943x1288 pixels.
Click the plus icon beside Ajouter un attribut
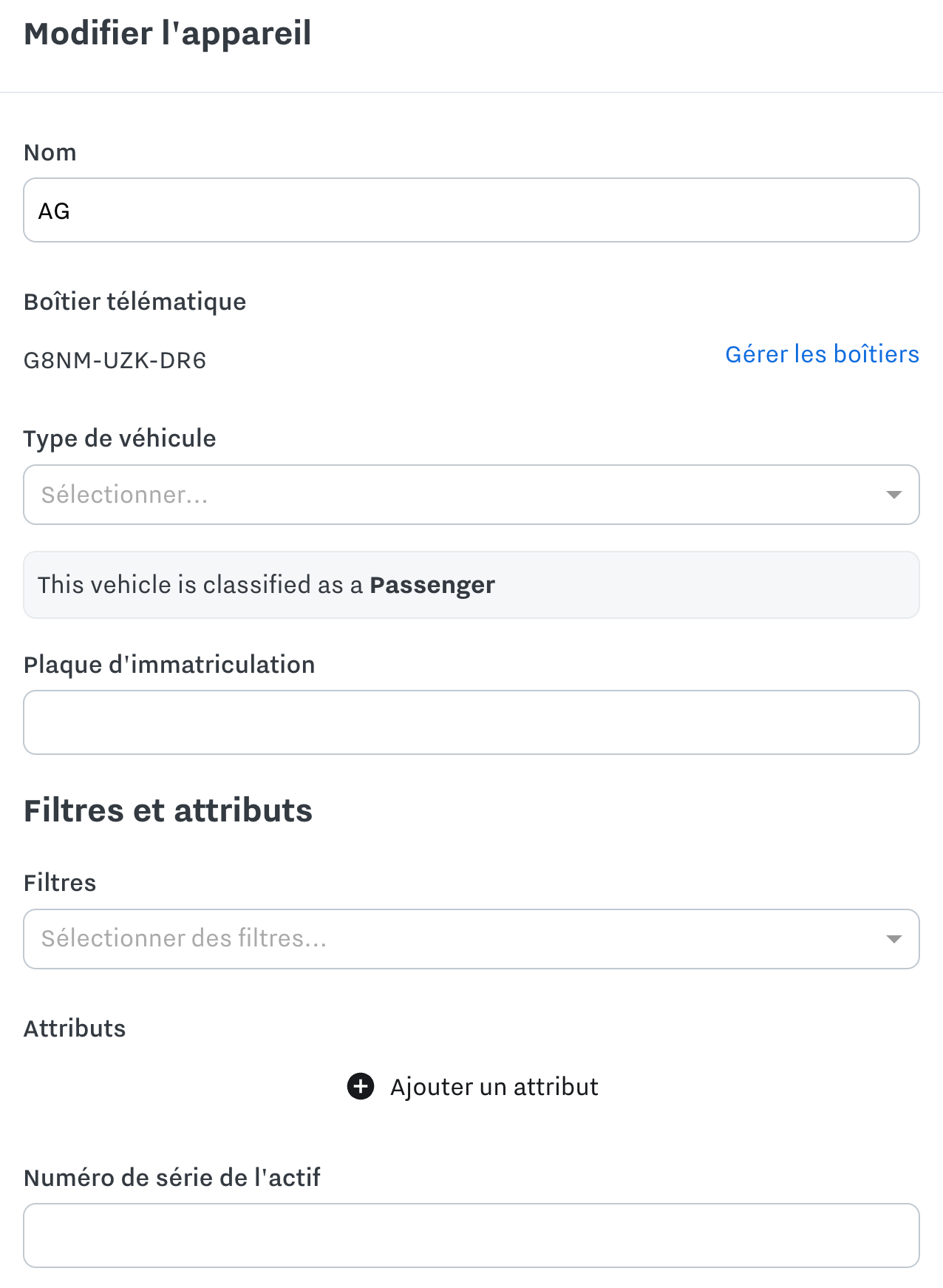click(361, 1086)
